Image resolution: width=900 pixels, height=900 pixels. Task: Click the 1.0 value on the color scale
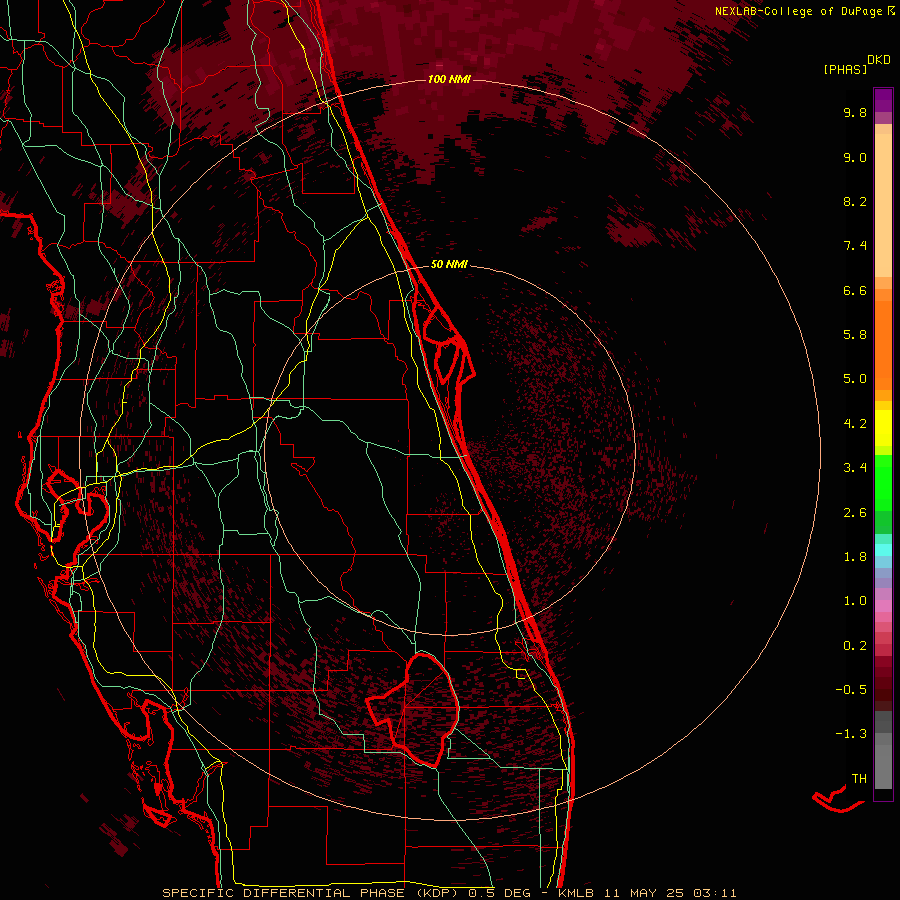855,601
